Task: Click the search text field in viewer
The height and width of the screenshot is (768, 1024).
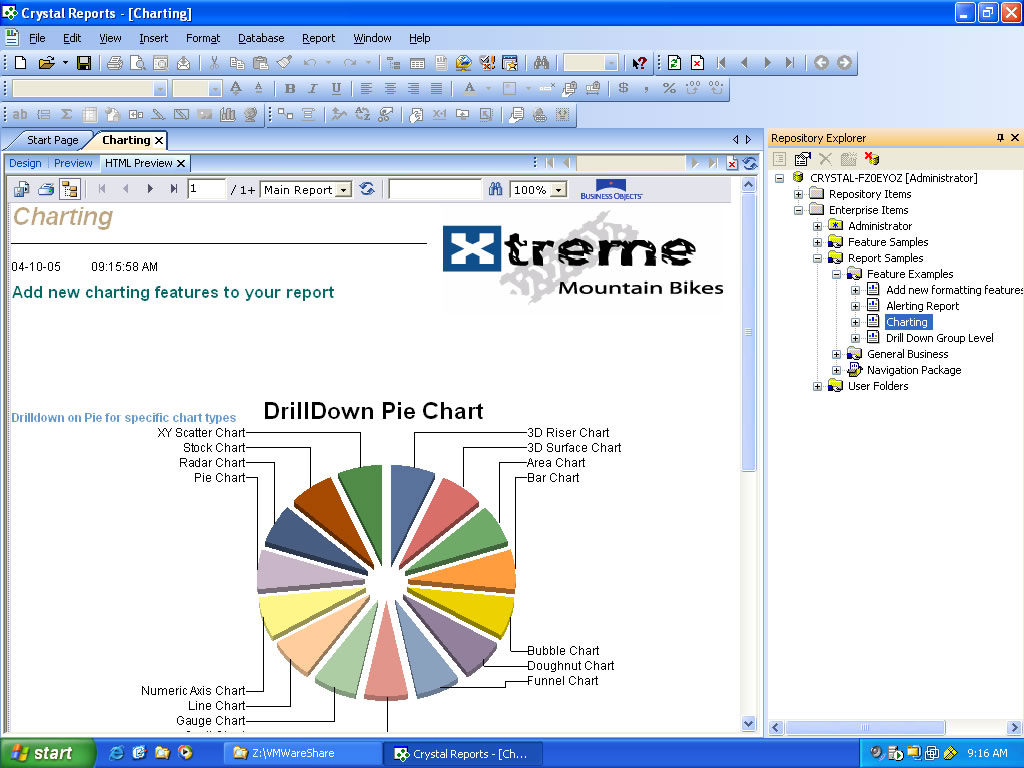Action: (435, 189)
